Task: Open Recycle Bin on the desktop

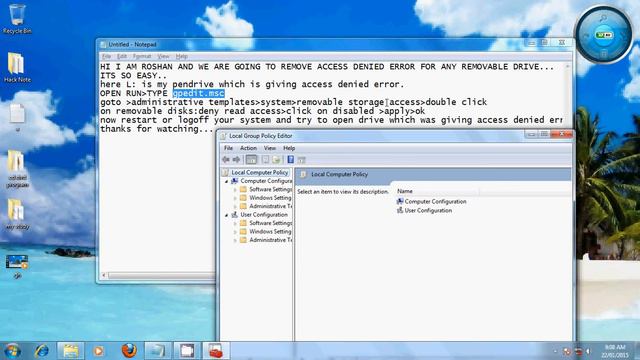Action: pos(17,19)
